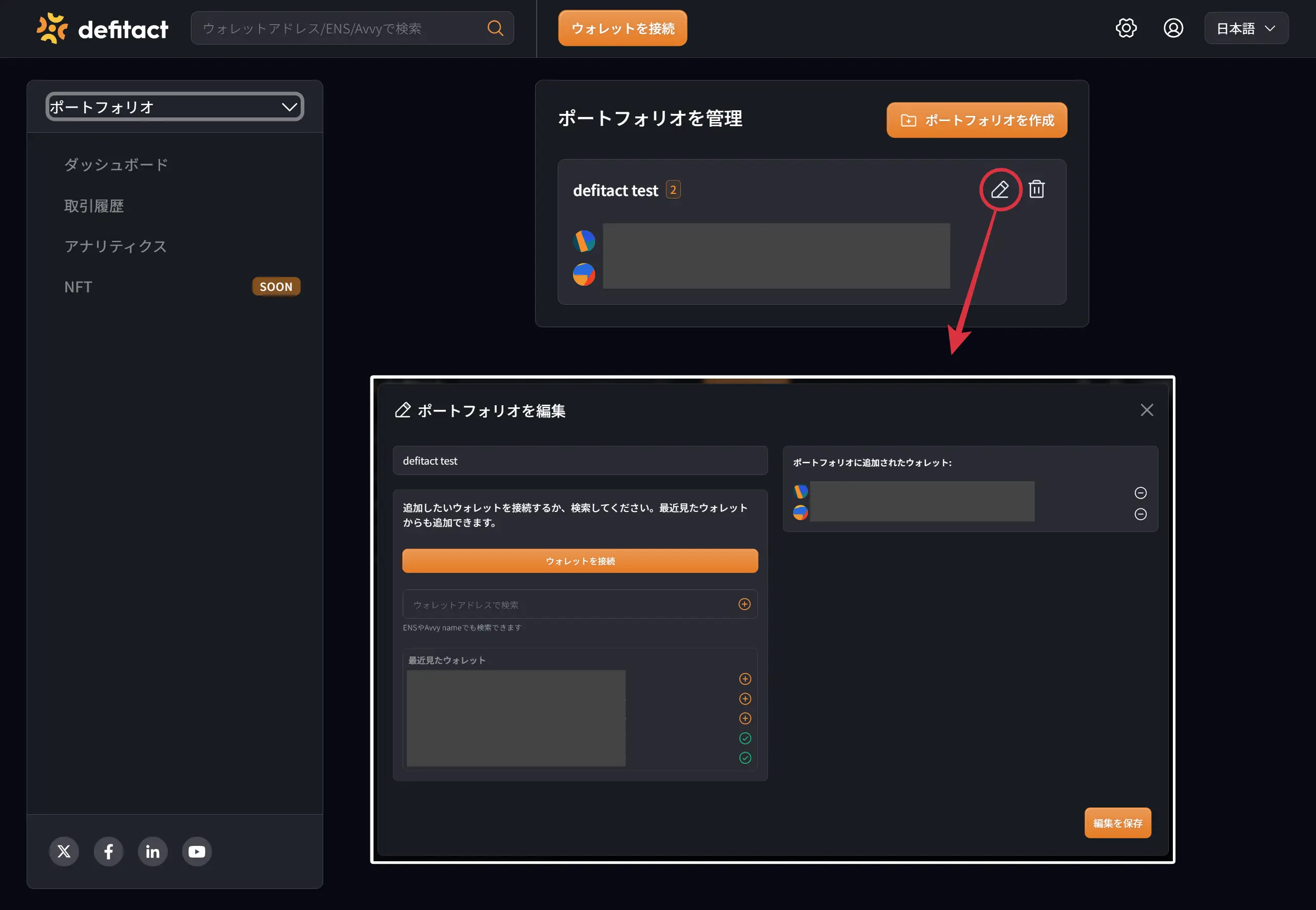
Task: Go to ダッシュボード menu item
Action: pyautogui.click(x=116, y=165)
